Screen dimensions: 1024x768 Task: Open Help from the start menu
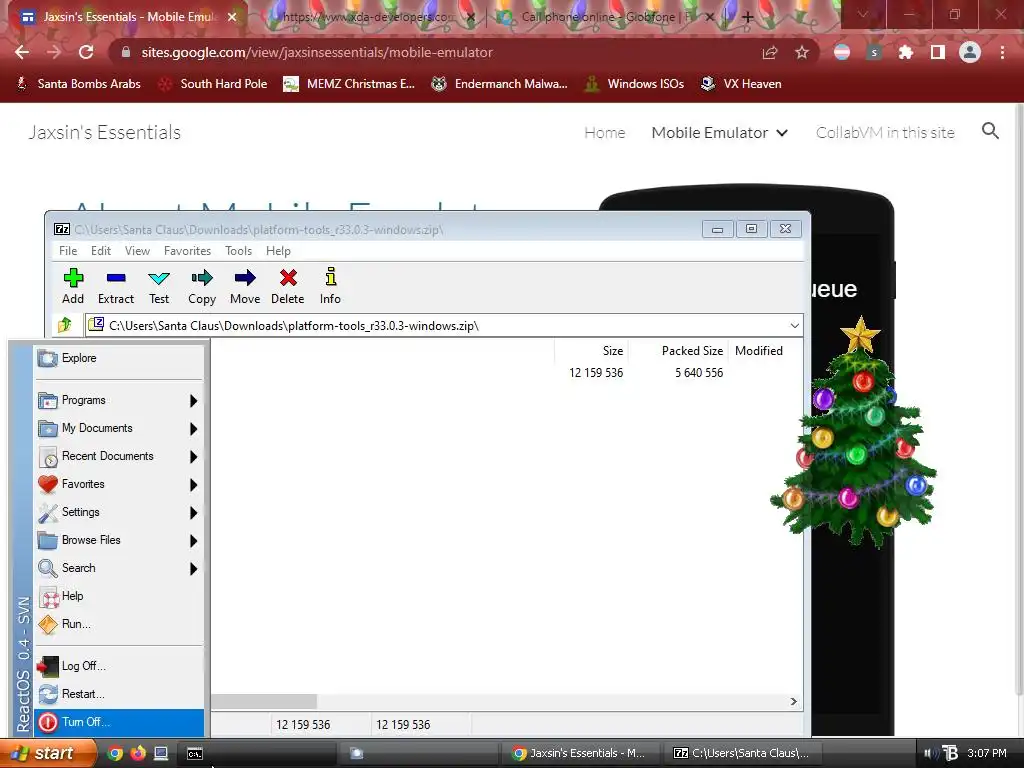coord(119,597)
